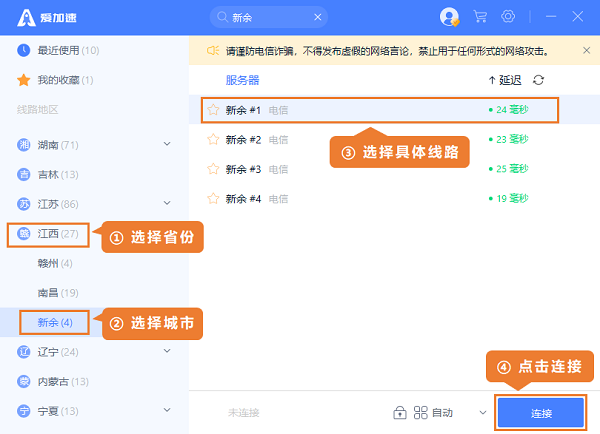600x434 pixels.
Task: Select the 江西 province
Action: coord(58,233)
